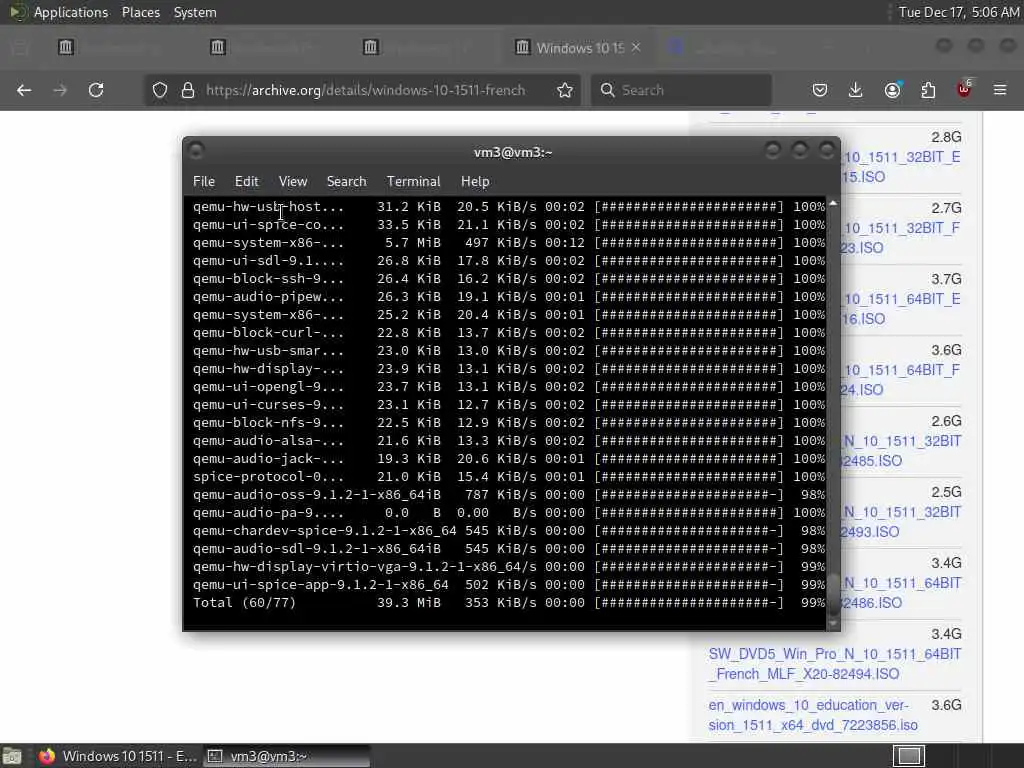Open the terminal Search menu
Image resolution: width=1024 pixels, height=768 pixels.
[346, 182]
